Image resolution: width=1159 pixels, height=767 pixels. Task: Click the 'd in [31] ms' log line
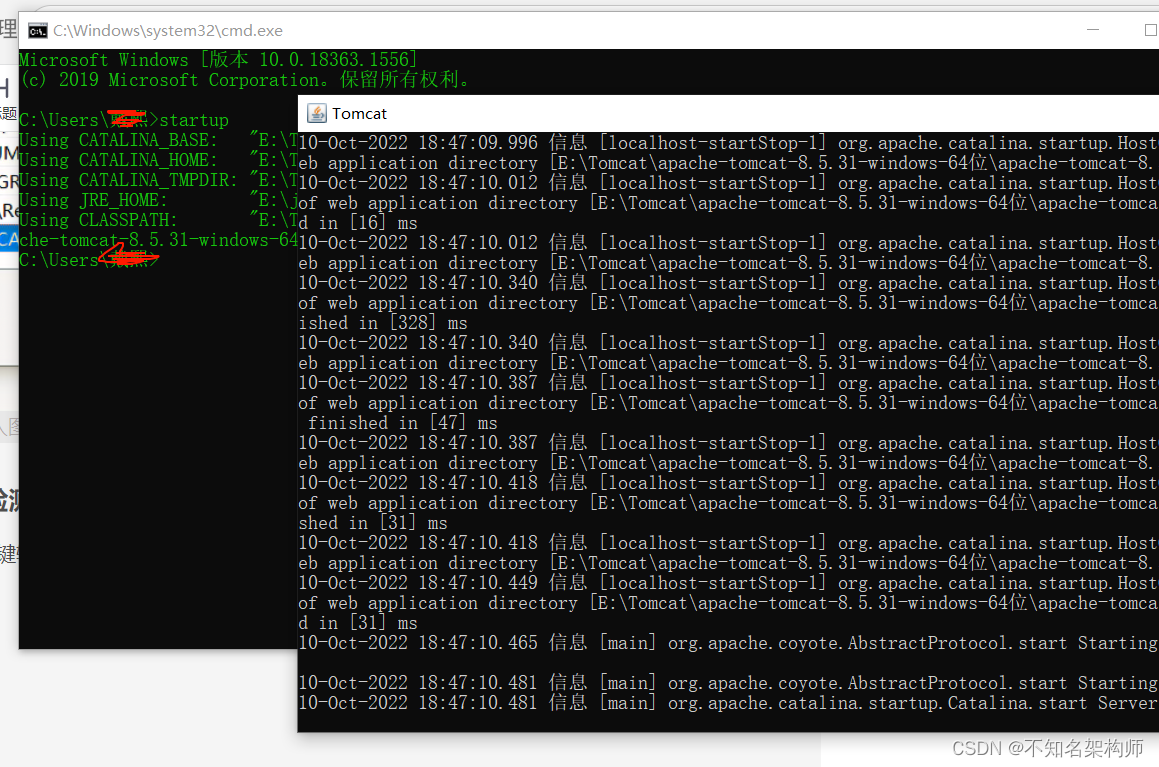click(x=358, y=623)
